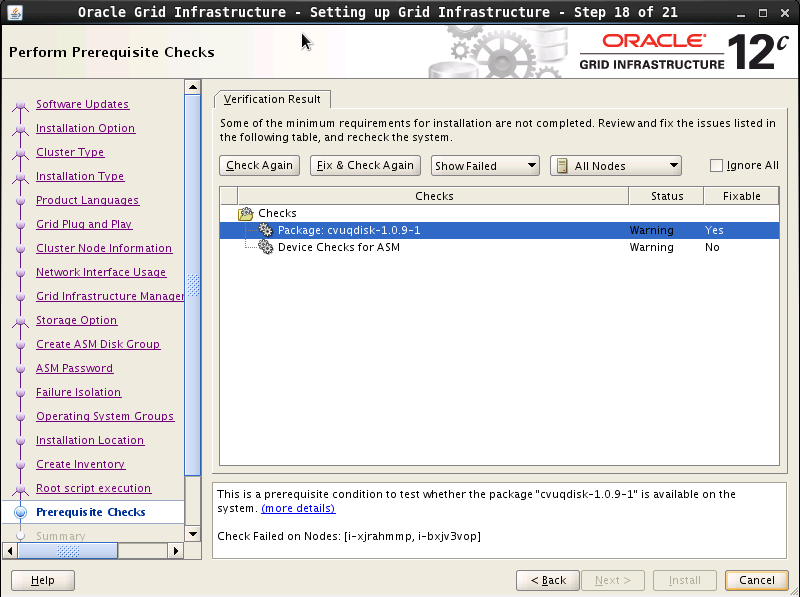The width and height of the screenshot is (800, 597).
Task: Open the Show Failed dropdown
Action: pyautogui.click(x=485, y=166)
